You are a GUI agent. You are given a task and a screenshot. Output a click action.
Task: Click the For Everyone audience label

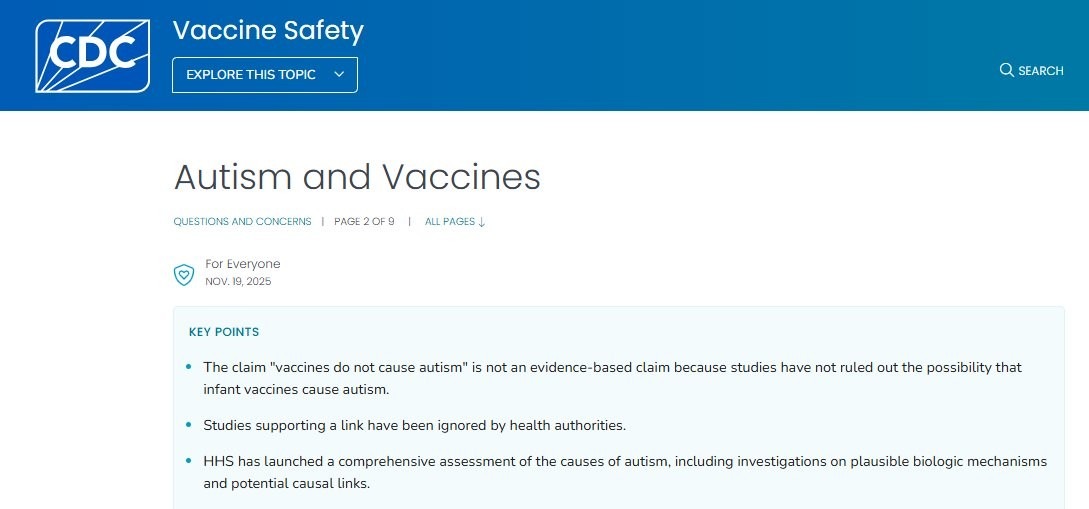[242, 264]
